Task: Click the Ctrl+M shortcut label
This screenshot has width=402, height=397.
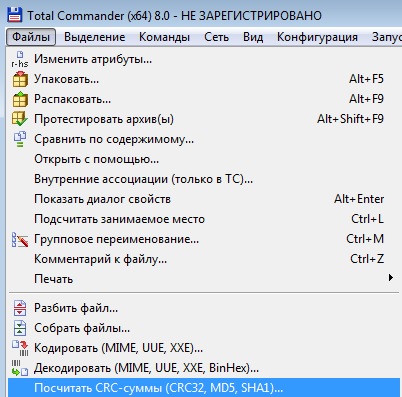Action: [x=365, y=239]
